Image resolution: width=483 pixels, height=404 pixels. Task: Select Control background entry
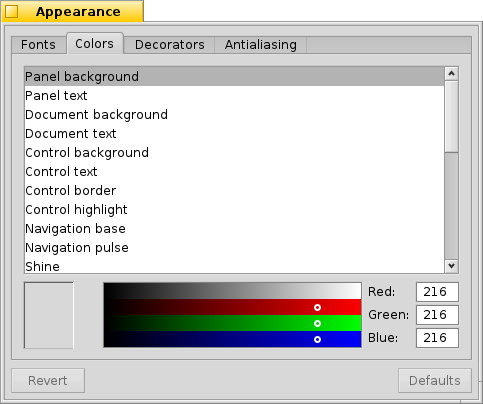234,153
